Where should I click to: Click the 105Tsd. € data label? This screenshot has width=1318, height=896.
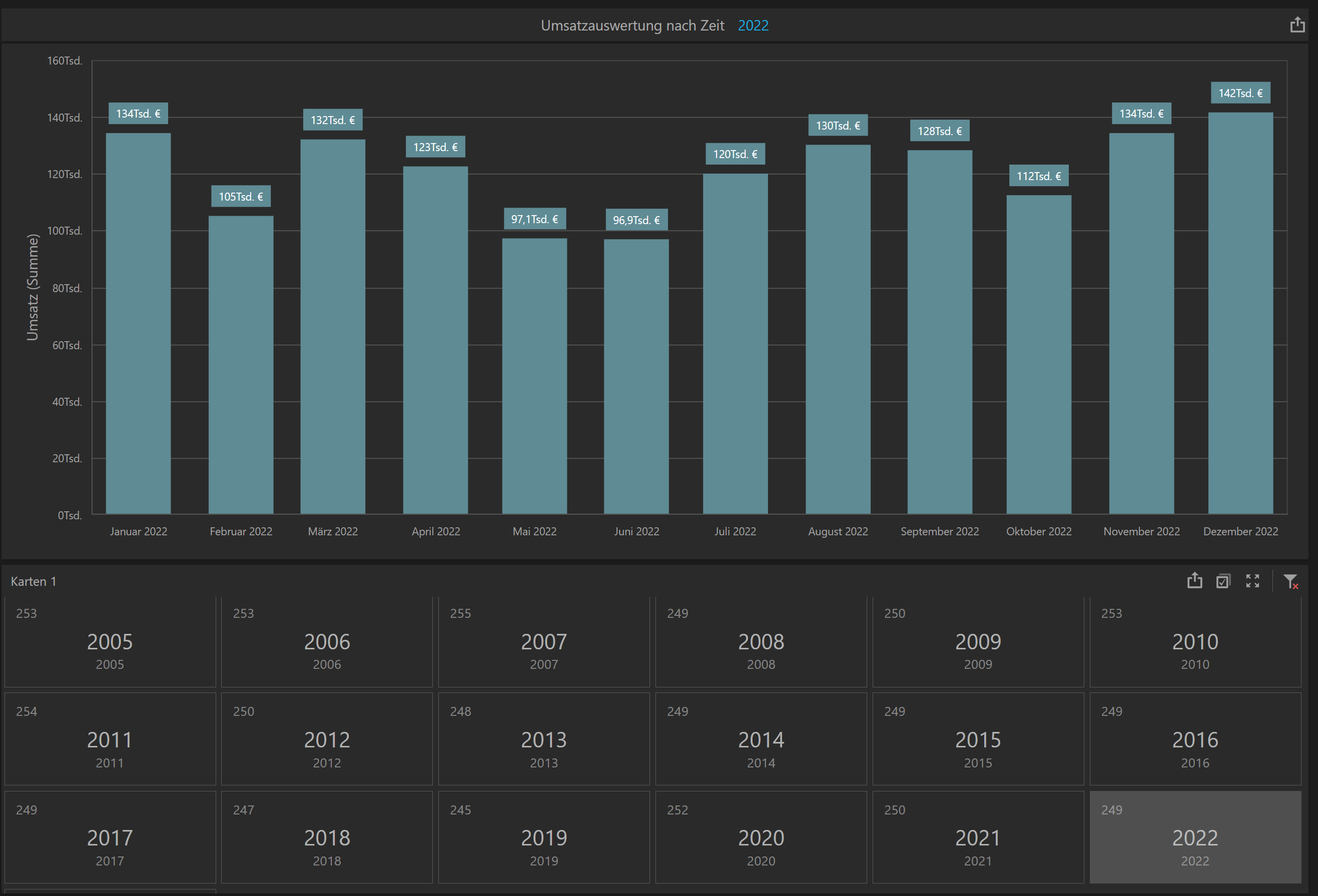[x=241, y=196]
